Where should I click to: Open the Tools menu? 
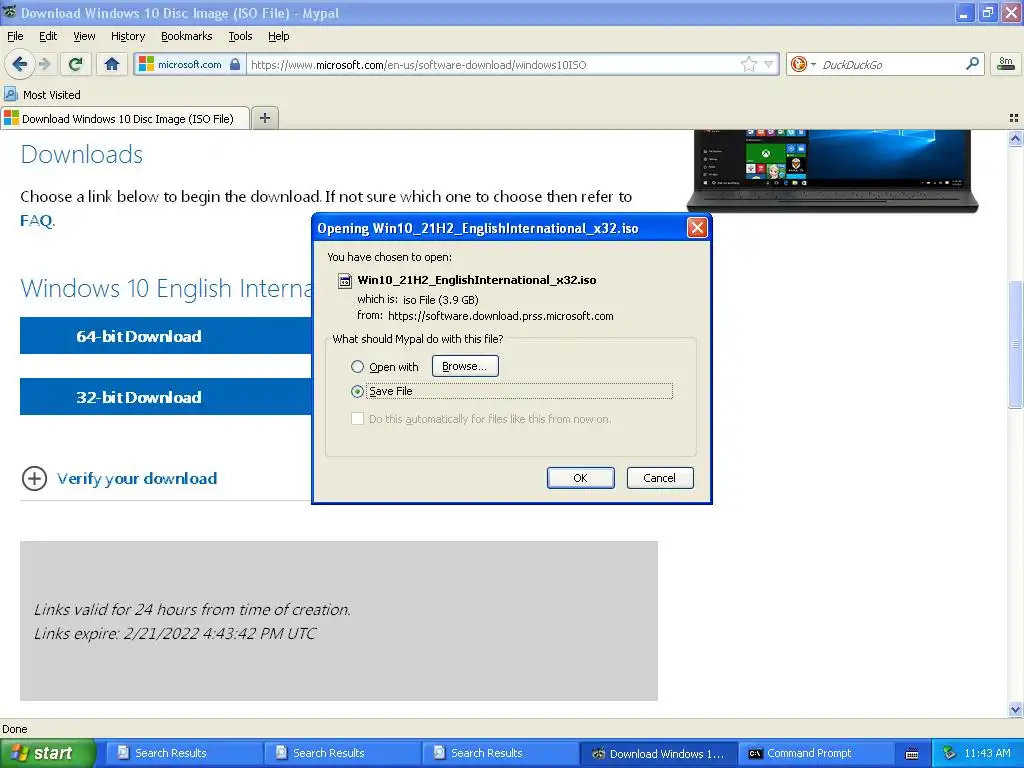[240, 36]
